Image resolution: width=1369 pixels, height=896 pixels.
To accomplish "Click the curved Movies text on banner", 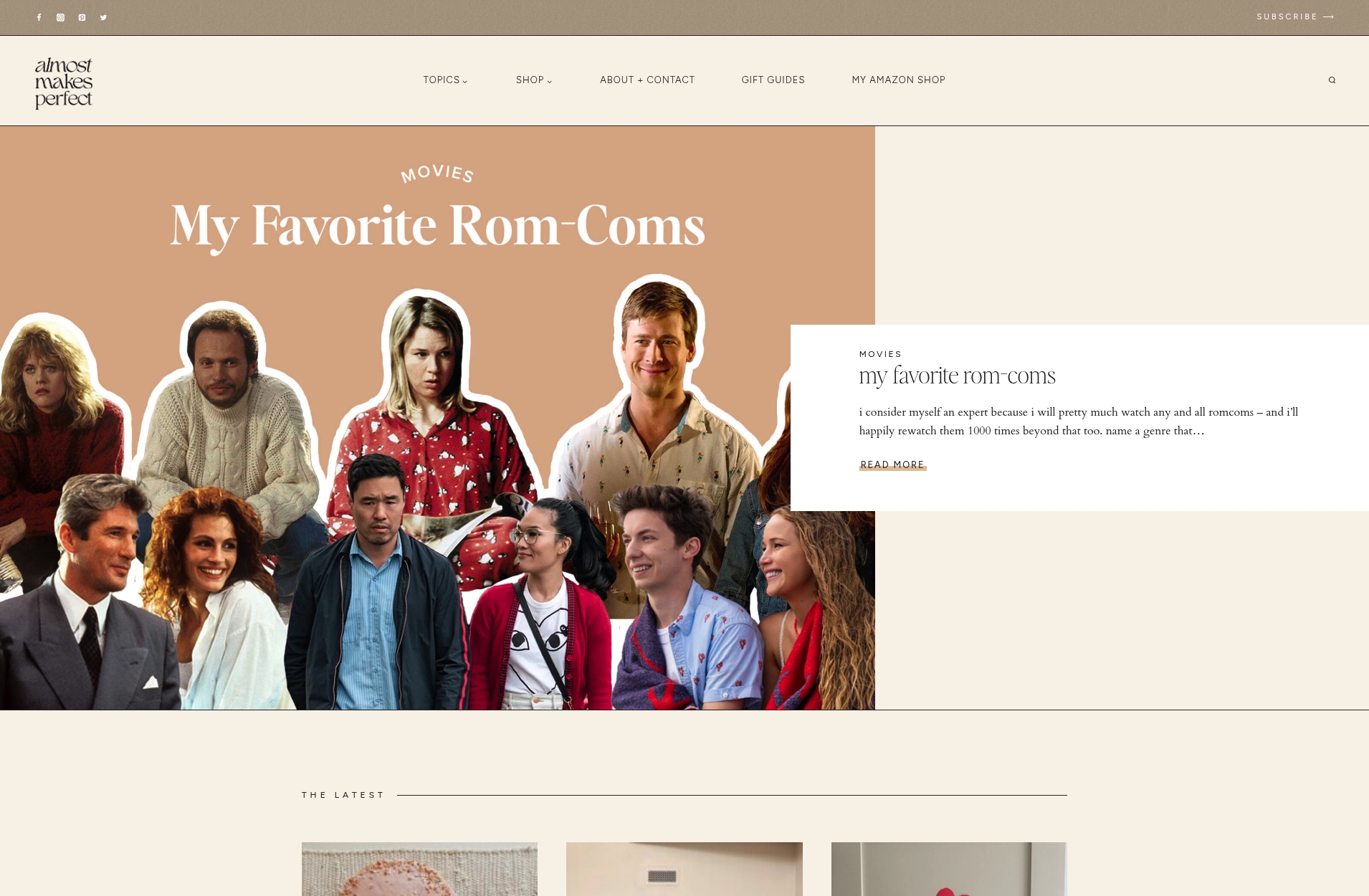I will [x=437, y=173].
